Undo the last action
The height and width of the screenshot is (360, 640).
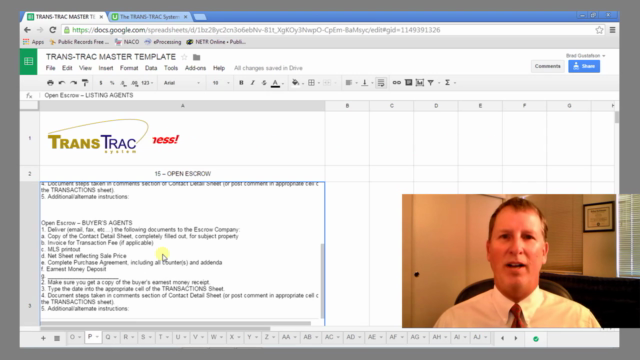tap(62, 83)
